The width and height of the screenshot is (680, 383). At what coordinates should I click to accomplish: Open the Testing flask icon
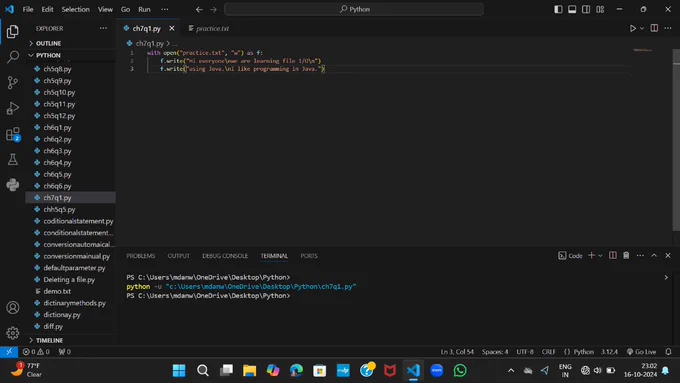(x=13, y=160)
